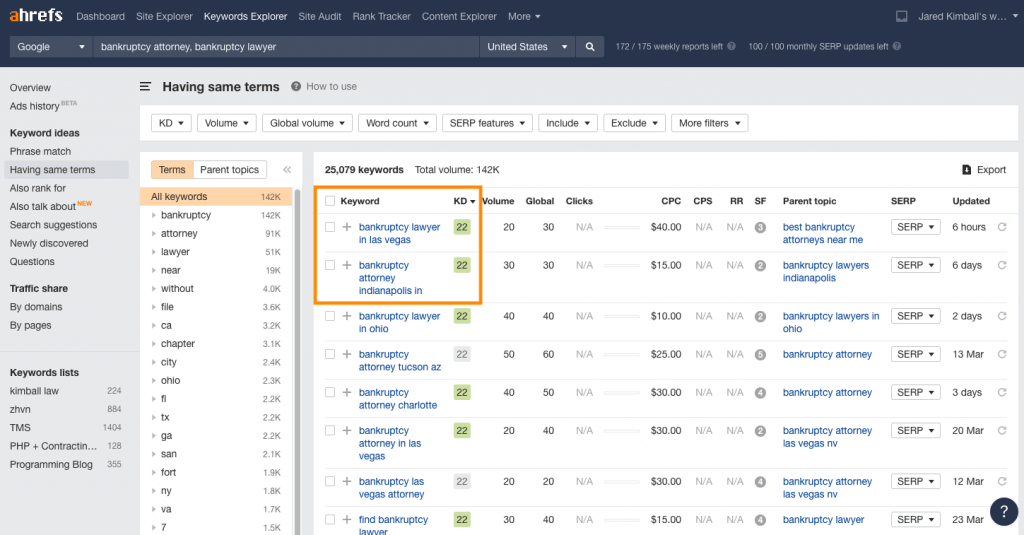Click the monthly SERP updates help icon
This screenshot has height=535, width=1024.
897,46
